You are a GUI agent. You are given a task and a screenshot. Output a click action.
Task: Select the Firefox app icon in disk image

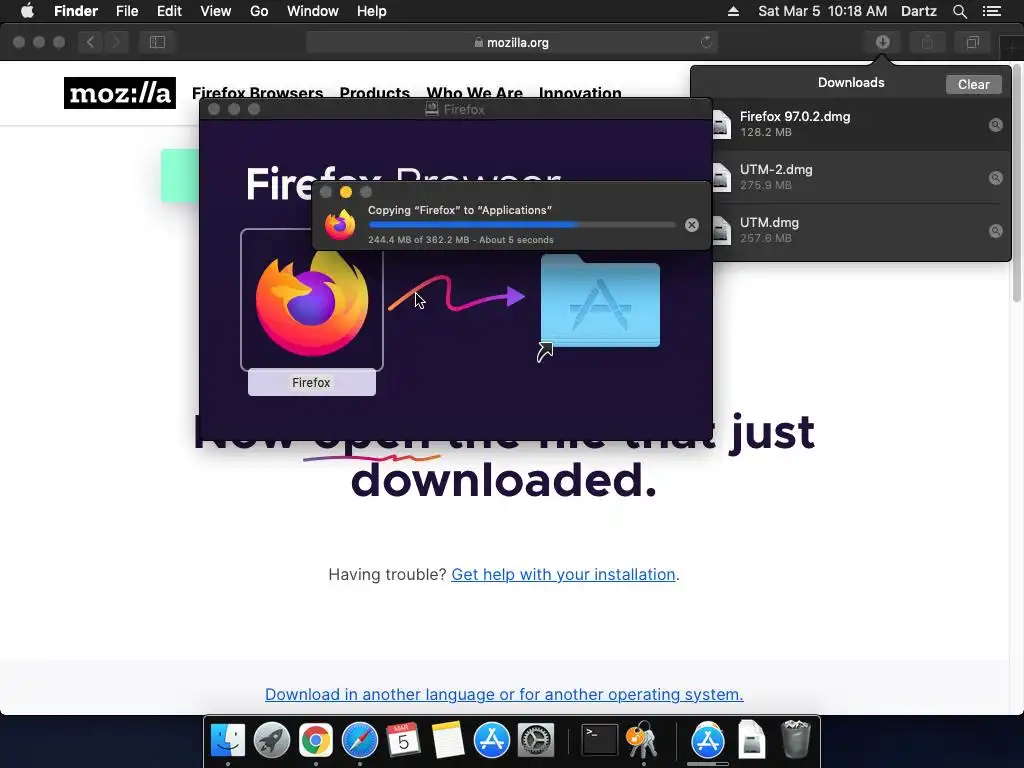click(312, 300)
